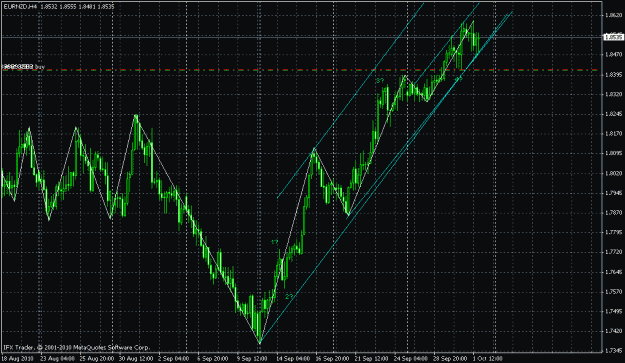Click the 1.7345 price axis label
Image resolution: width=625 pixels, height=363 pixels.
pos(613,350)
